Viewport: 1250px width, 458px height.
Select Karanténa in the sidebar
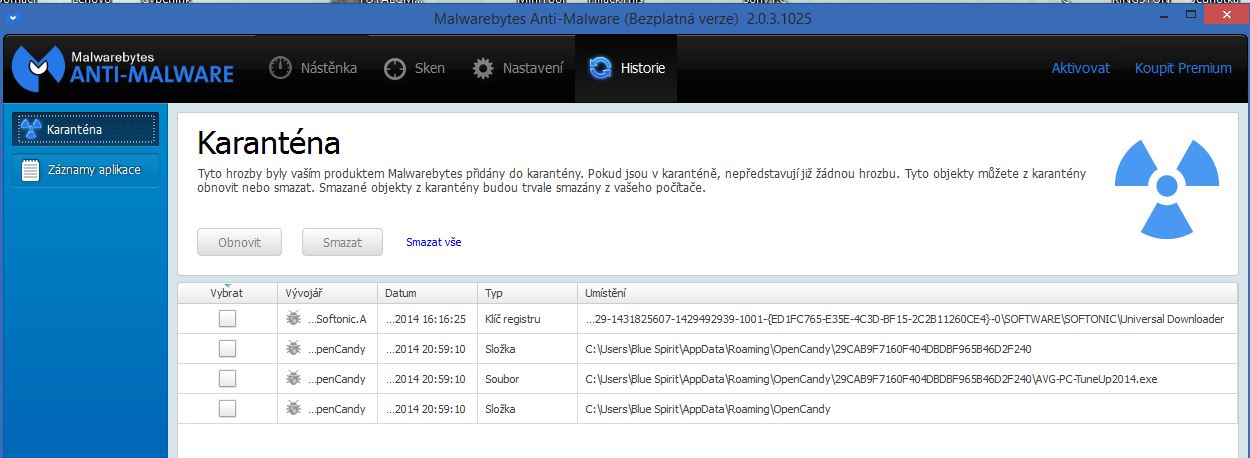[x=85, y=129]
